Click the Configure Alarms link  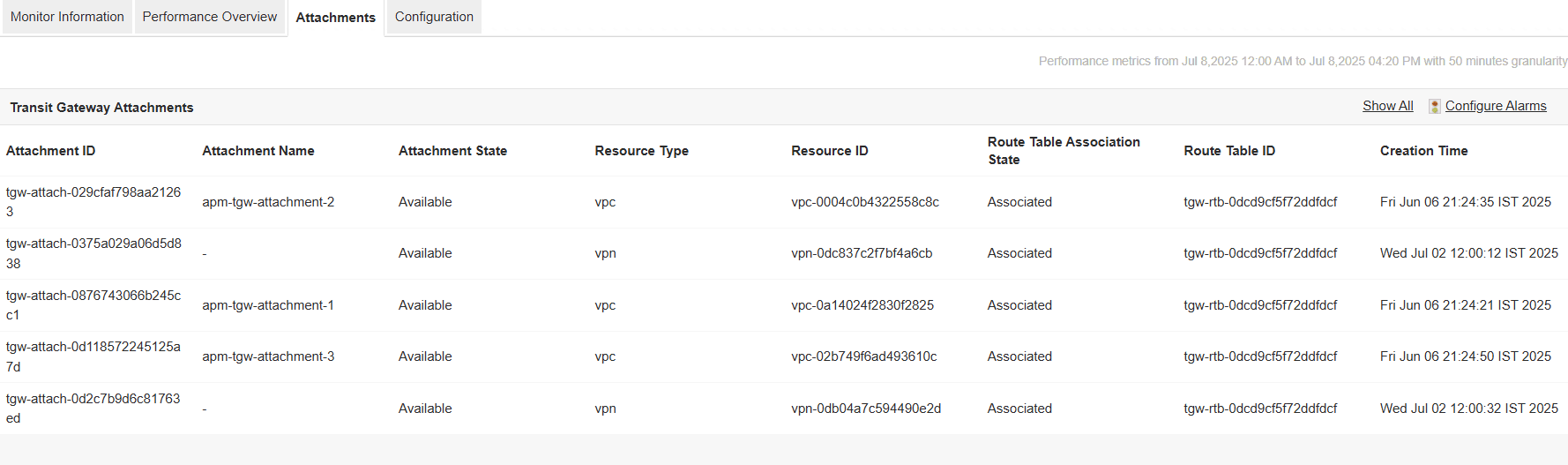point(1496,106)
